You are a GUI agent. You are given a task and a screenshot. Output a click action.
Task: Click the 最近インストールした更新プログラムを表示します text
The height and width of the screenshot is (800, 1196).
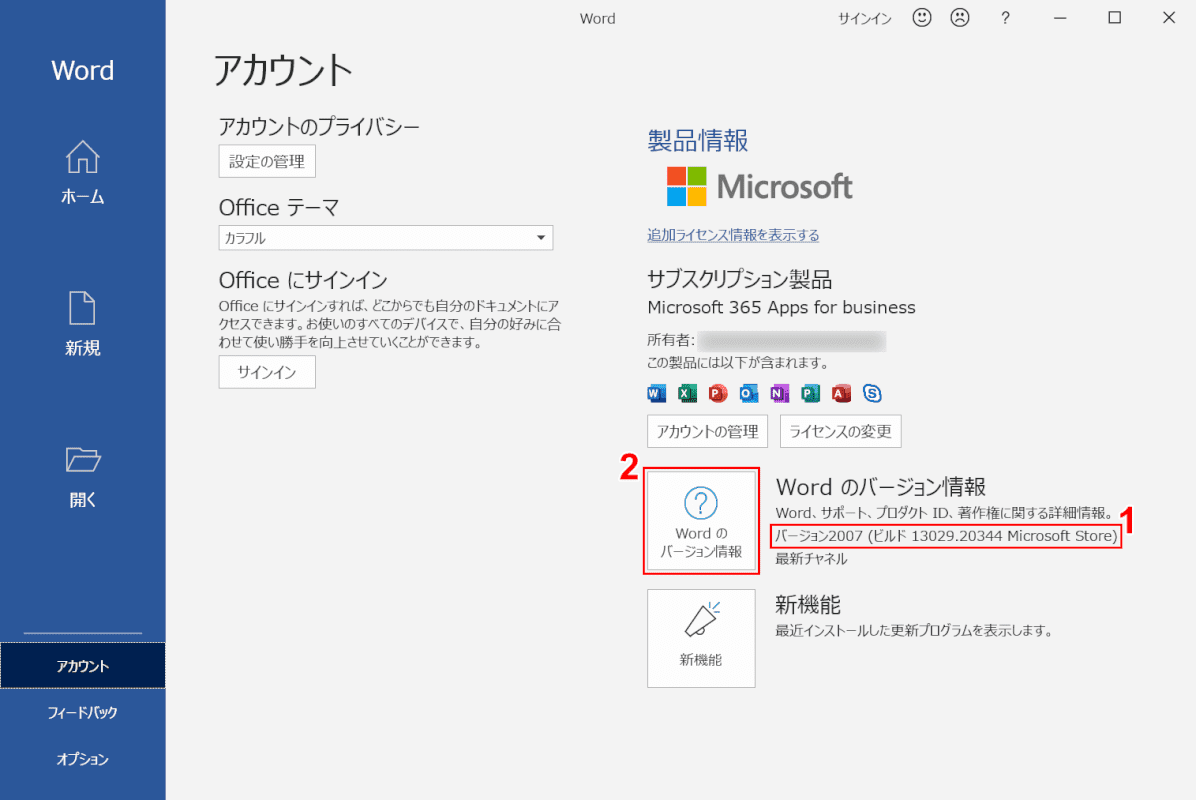click(914, 631)
